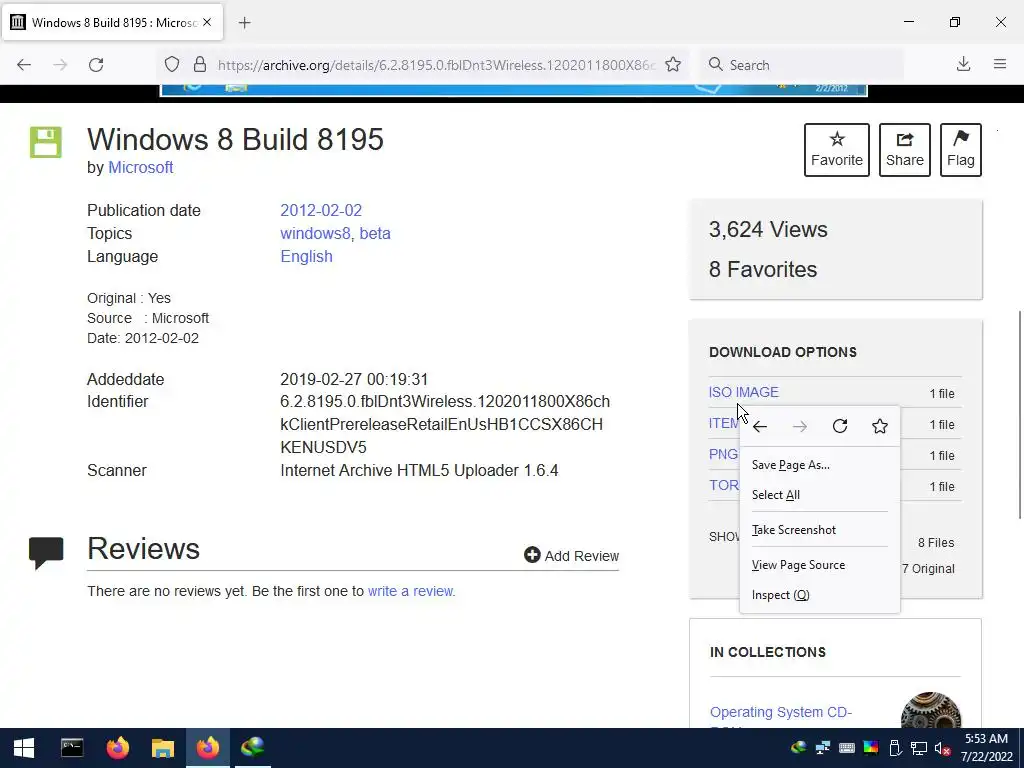Open the tracking protection shield icon
Screen dimensions: 1024x768
[172, 65]
